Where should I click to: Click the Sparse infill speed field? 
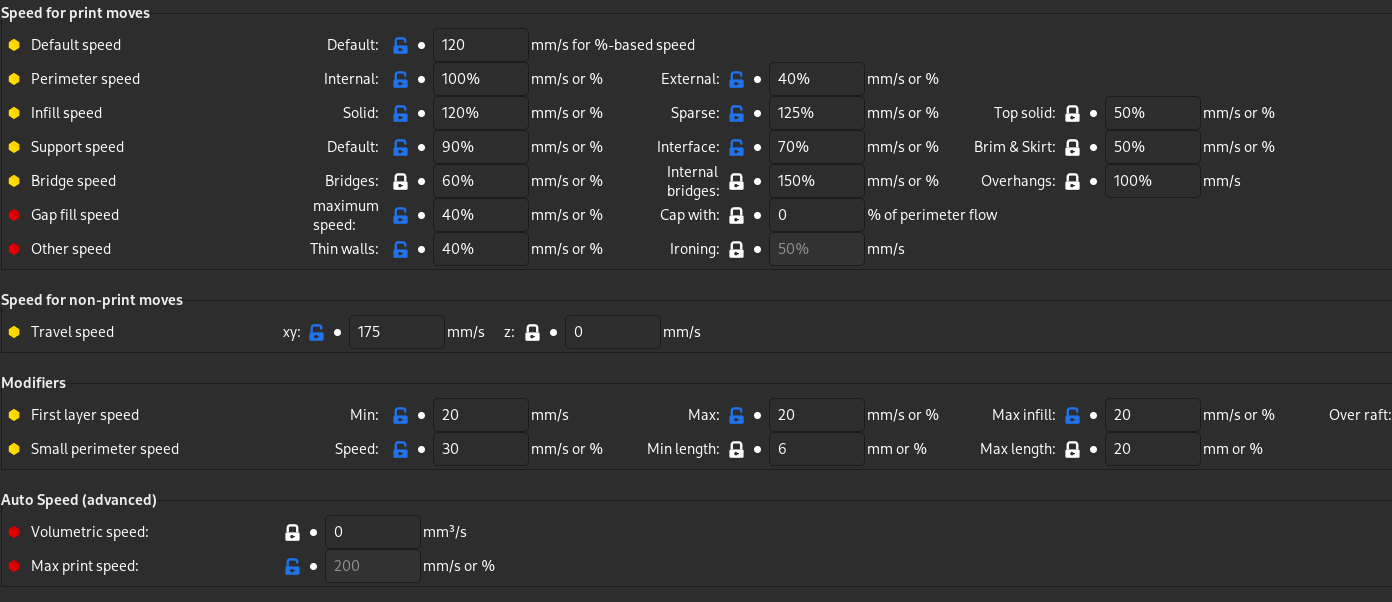pyautogui.click(x=816, y=113)
